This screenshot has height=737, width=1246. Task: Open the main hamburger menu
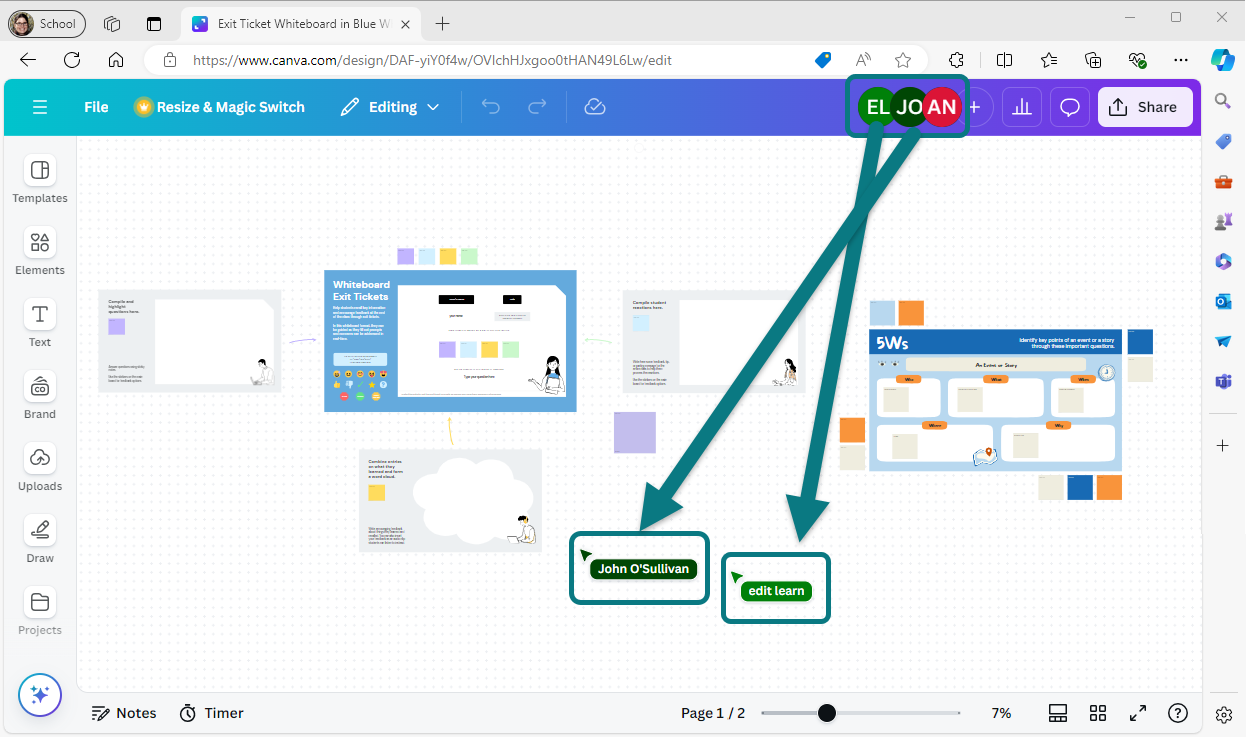[40, 107]
